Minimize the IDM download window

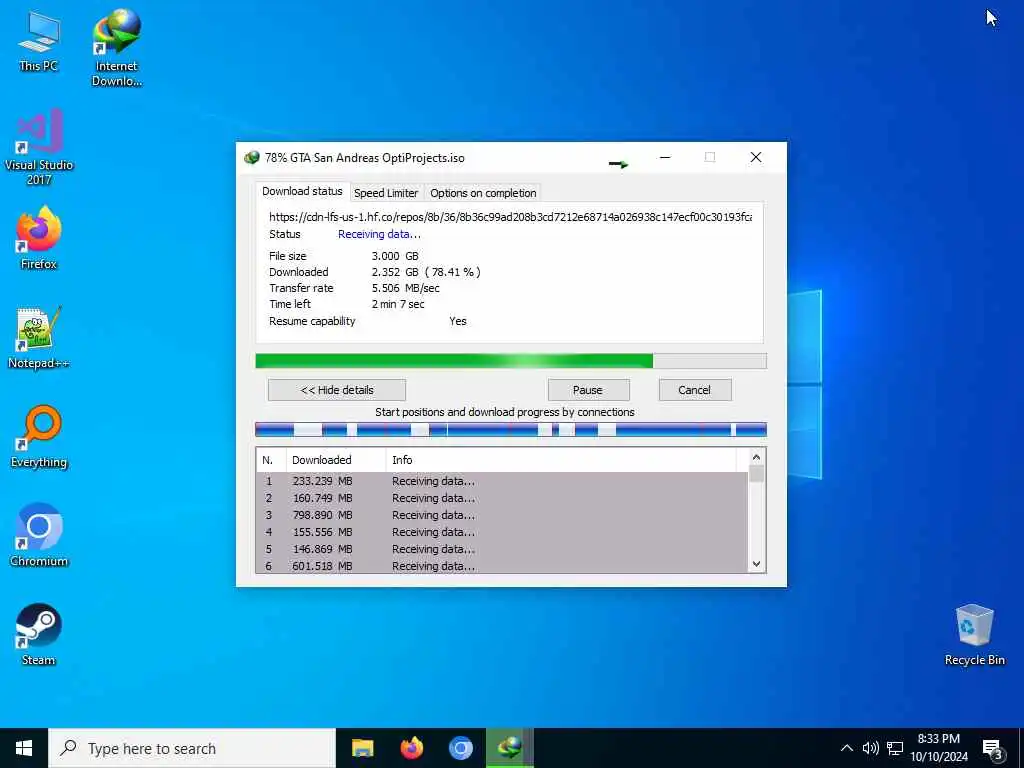tap(665, 157)
